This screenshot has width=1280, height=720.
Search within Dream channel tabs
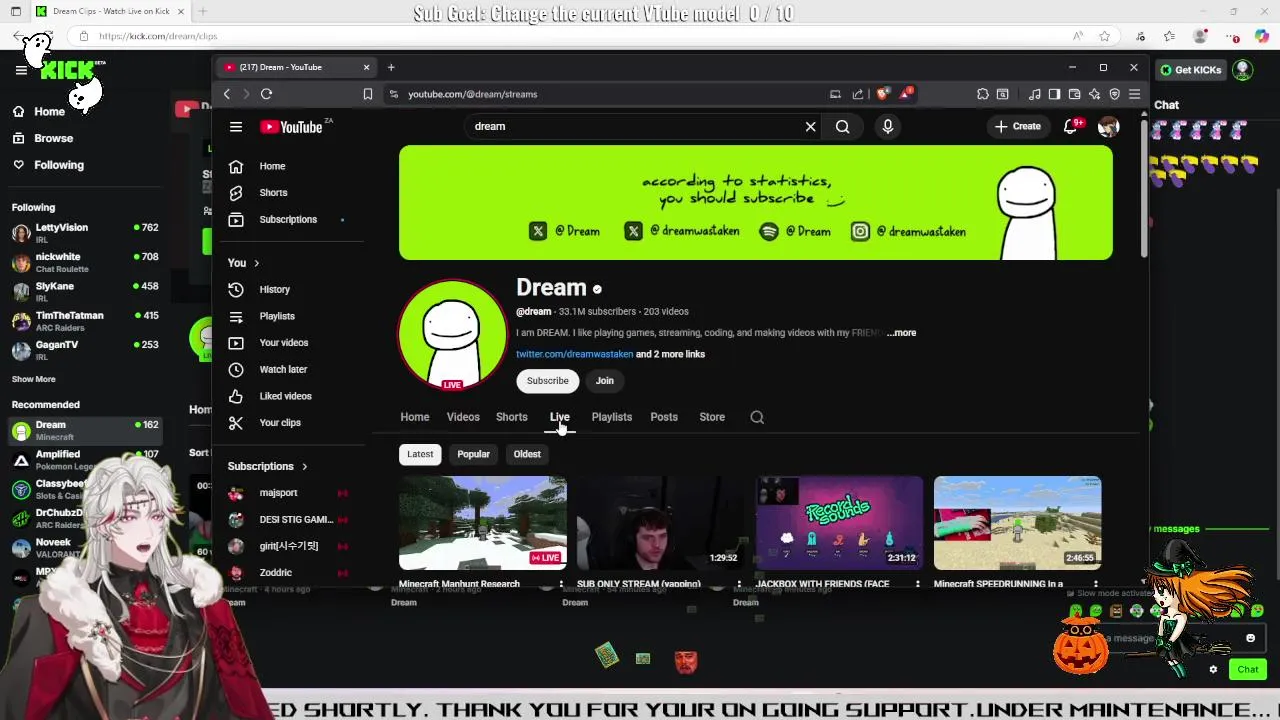pyautogui.click(x=757, y=417)
